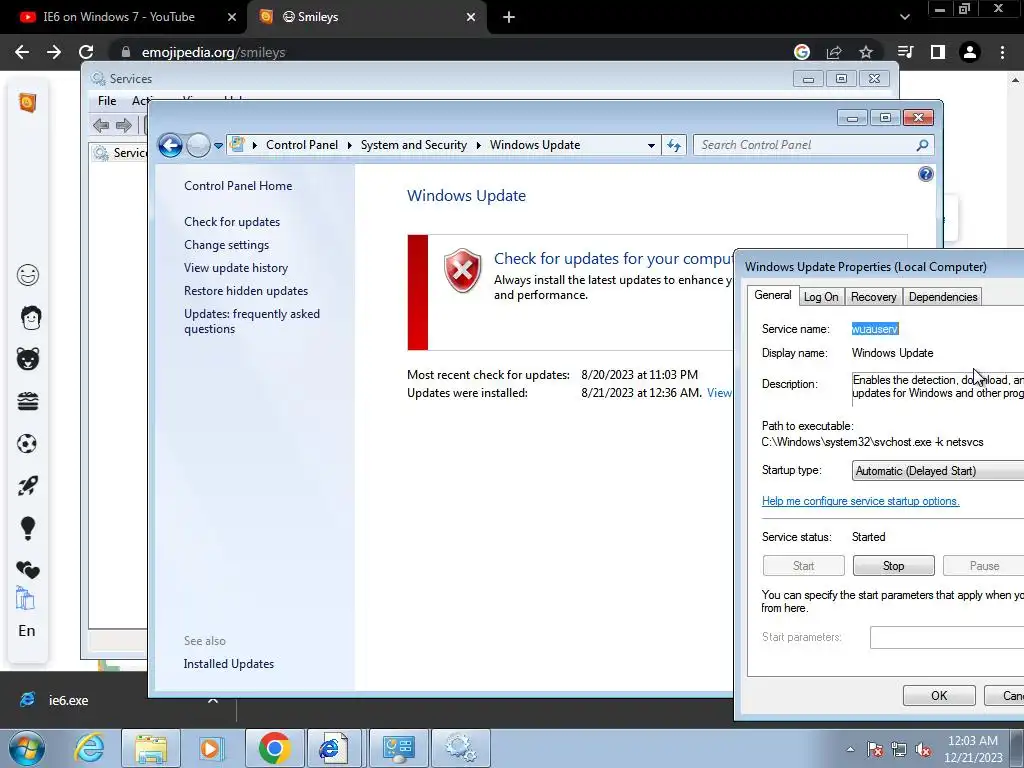
Task: Click Change settings link
Action: click(x=226, y=245)
